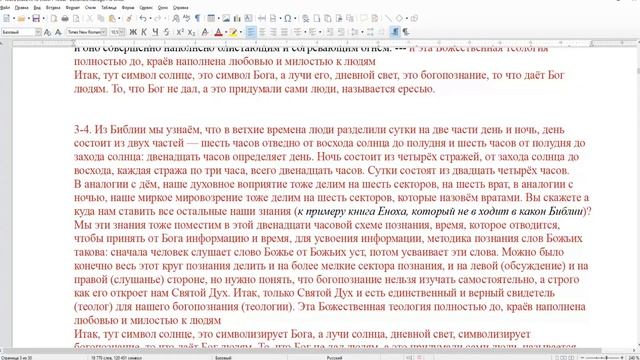The width and height of the screenshot is (640, 360).
Task: Click the Русский language status field
Action: click(x=334, y=358)
